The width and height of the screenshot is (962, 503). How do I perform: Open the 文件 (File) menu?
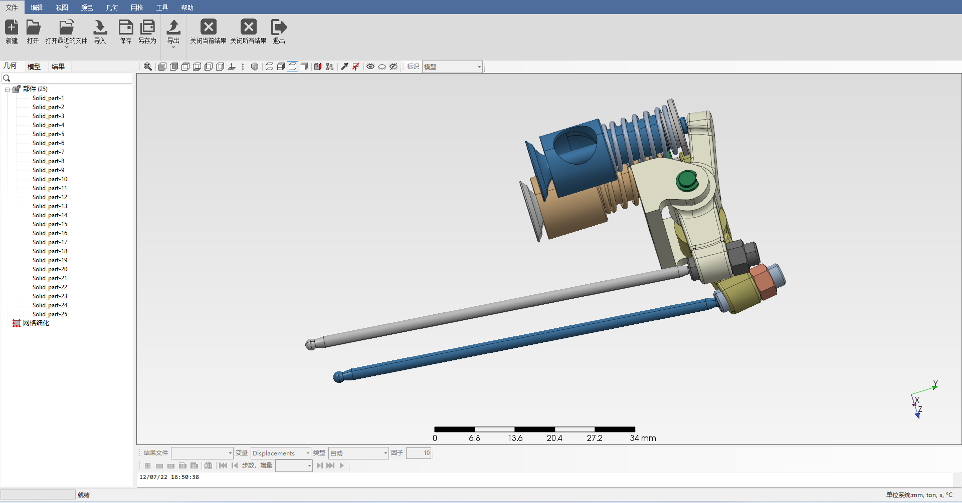(x=12, y=7)
